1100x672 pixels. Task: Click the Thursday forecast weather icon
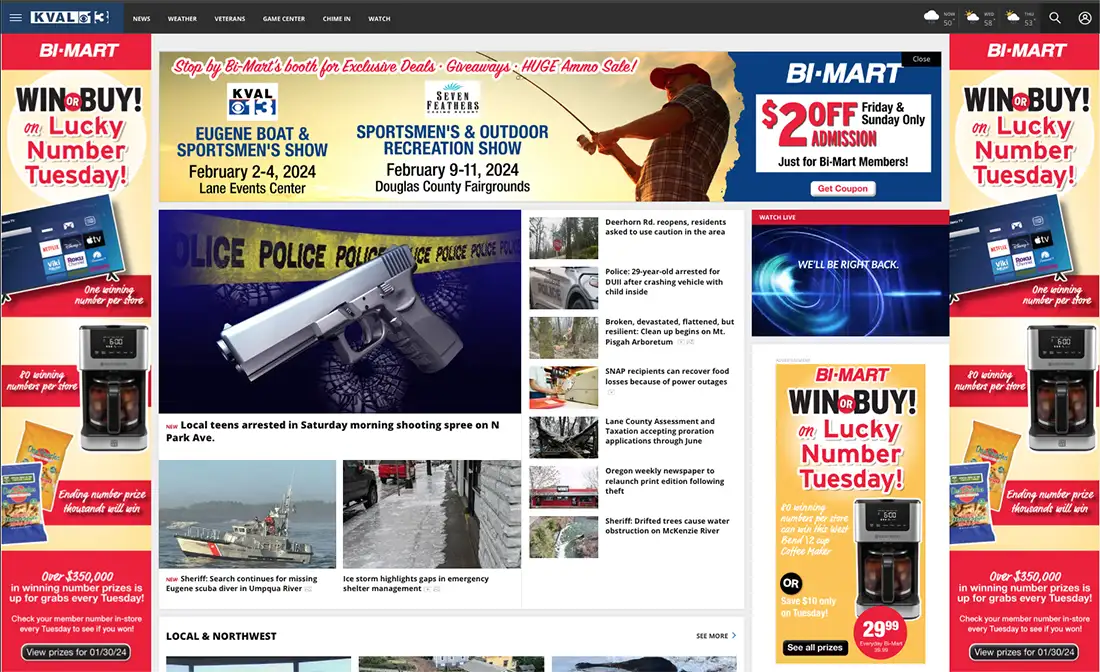1012,16
